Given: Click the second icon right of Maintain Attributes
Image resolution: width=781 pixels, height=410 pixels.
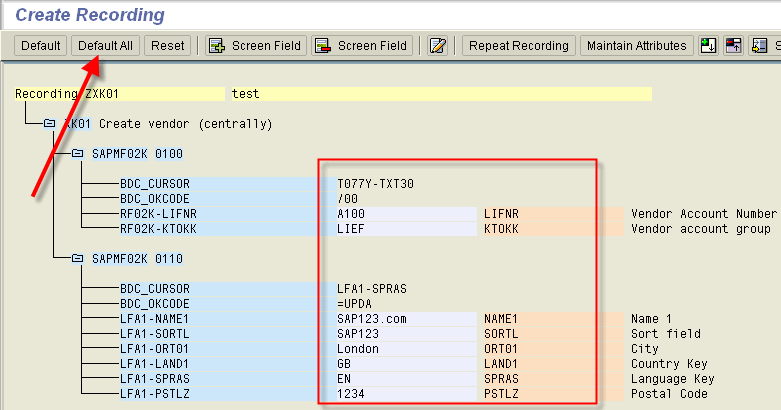Looking at the screenshot, I should (733, 46).
